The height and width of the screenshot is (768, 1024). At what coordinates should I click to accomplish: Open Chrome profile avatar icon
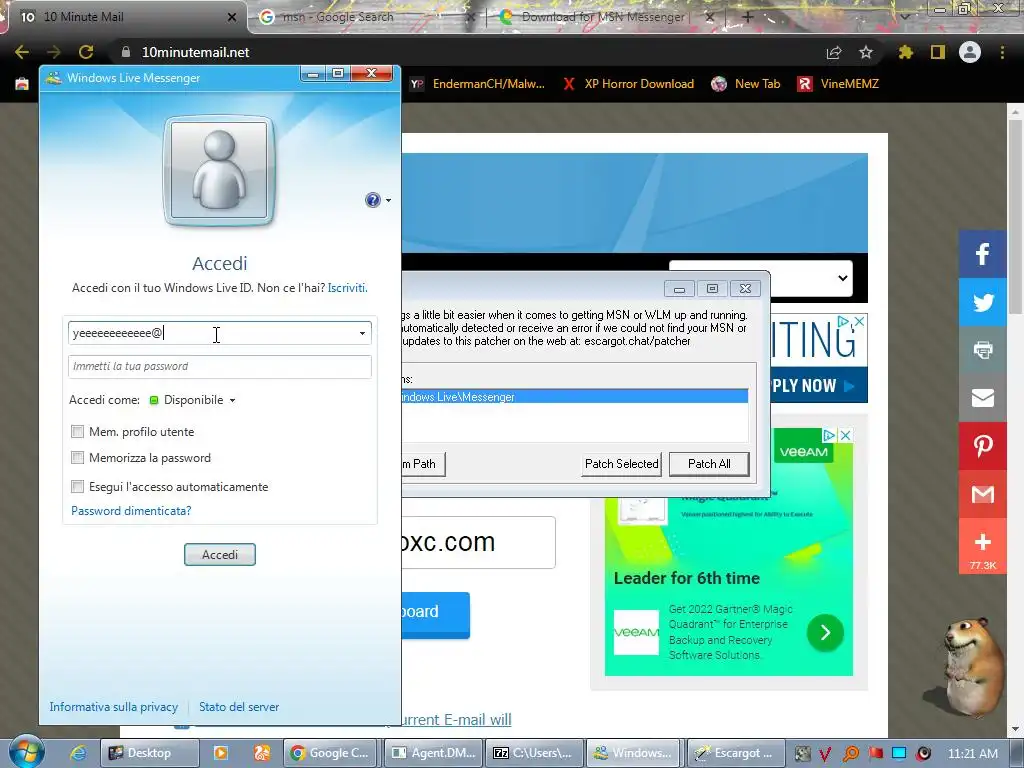pyautogui.click(x=970, y=52)
